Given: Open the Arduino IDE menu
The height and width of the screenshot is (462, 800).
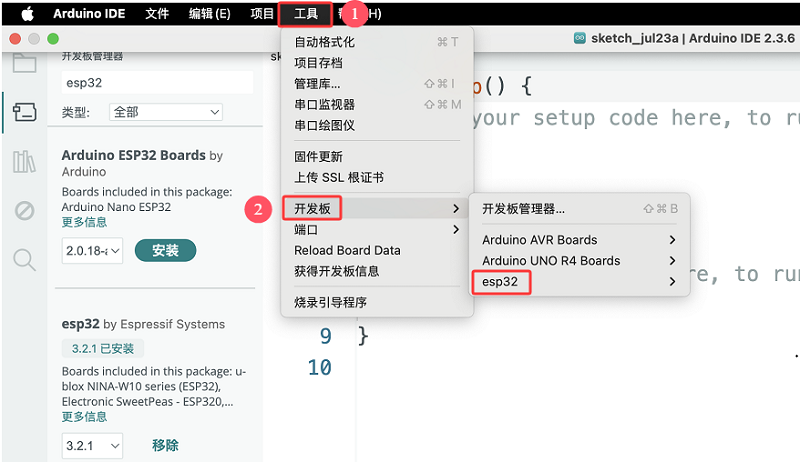Looking at the screenshot, I should tap(89, 14).
